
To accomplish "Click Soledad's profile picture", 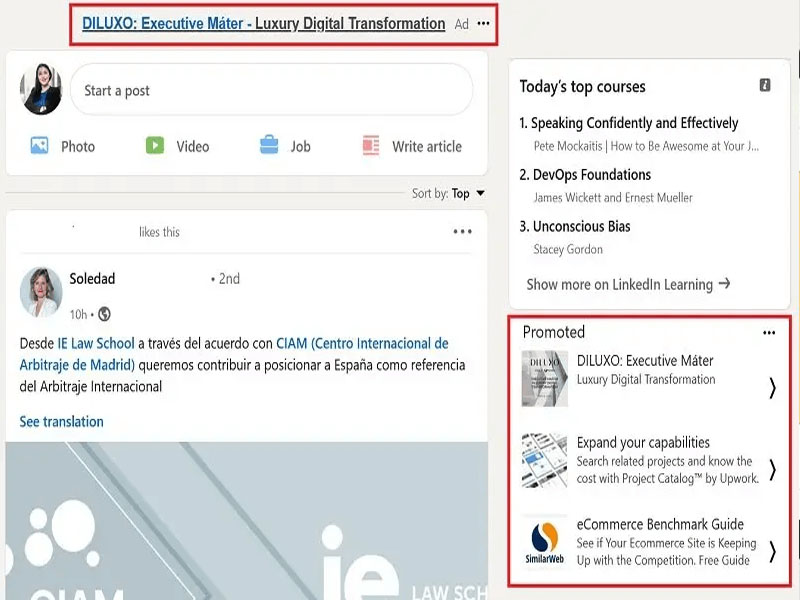I will [x=41, y=292].
